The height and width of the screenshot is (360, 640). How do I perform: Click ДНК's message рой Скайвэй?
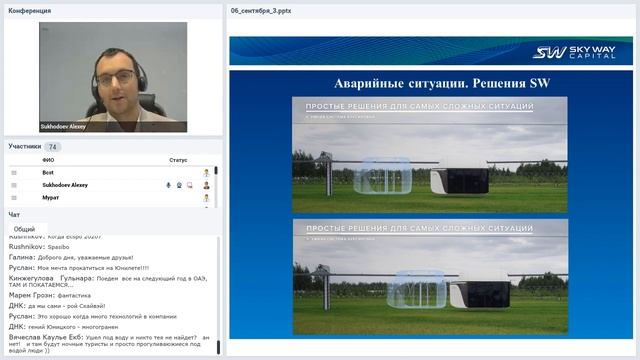tap(57, 306)
